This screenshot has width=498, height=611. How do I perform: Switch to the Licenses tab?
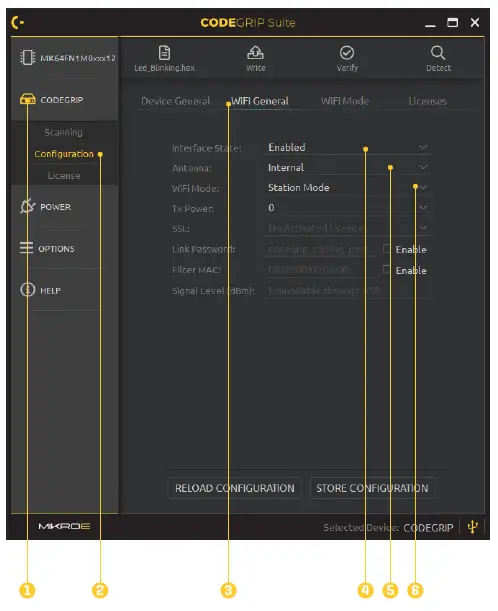click(x=427, y=101)
